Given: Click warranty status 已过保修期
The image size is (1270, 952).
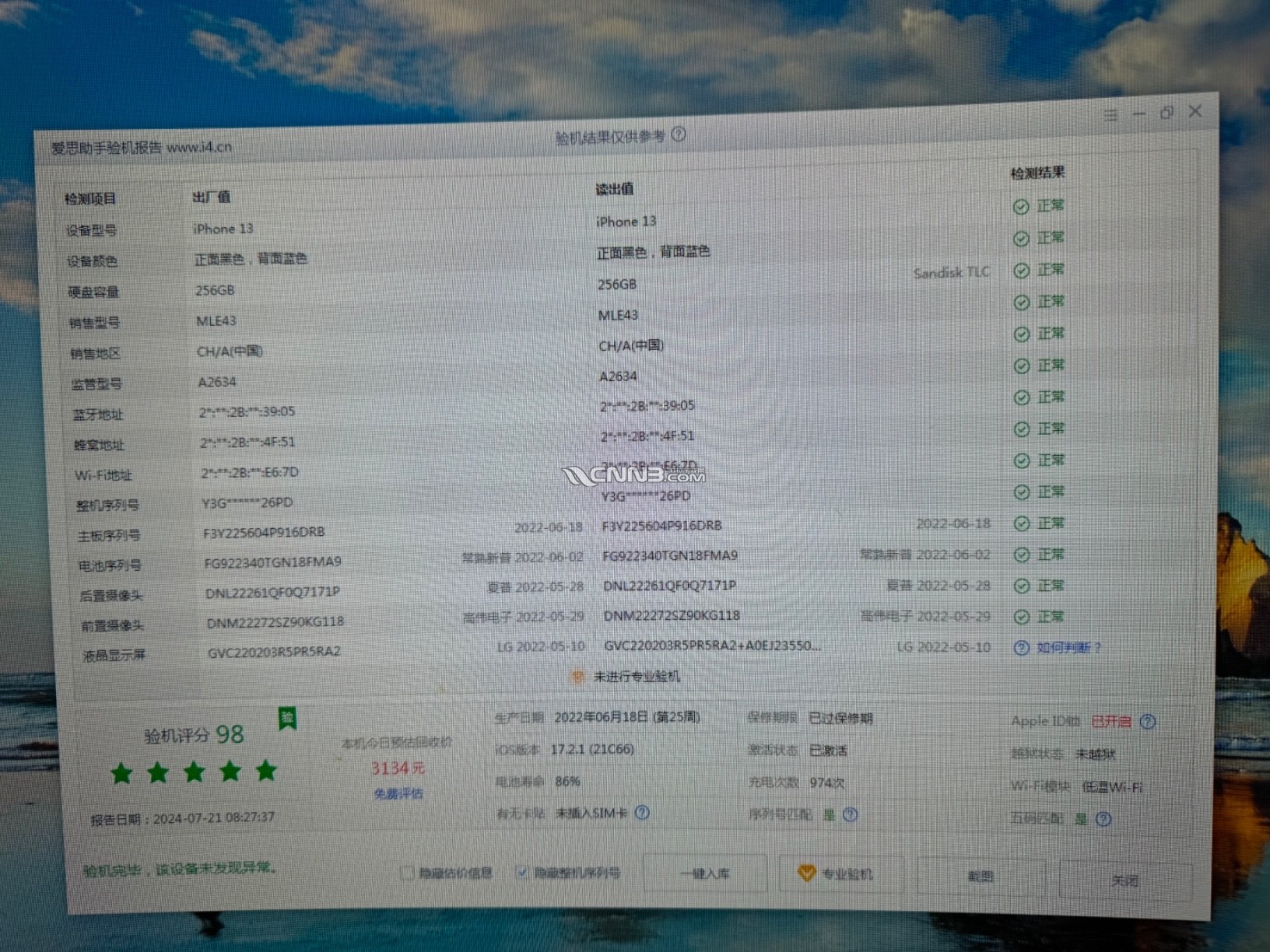Looking at the screenshot, I should pos(840,718).
